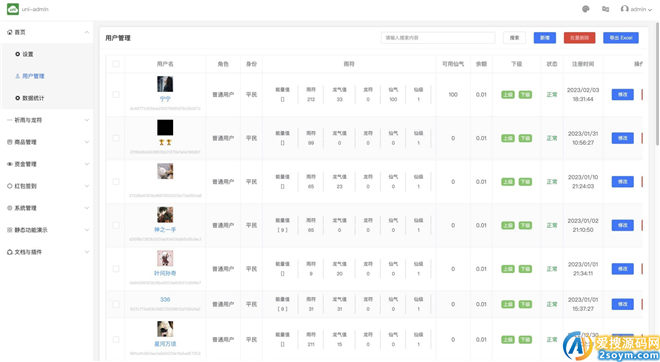Expand the sidebar group below 数据统计

(x=86, y=120)
